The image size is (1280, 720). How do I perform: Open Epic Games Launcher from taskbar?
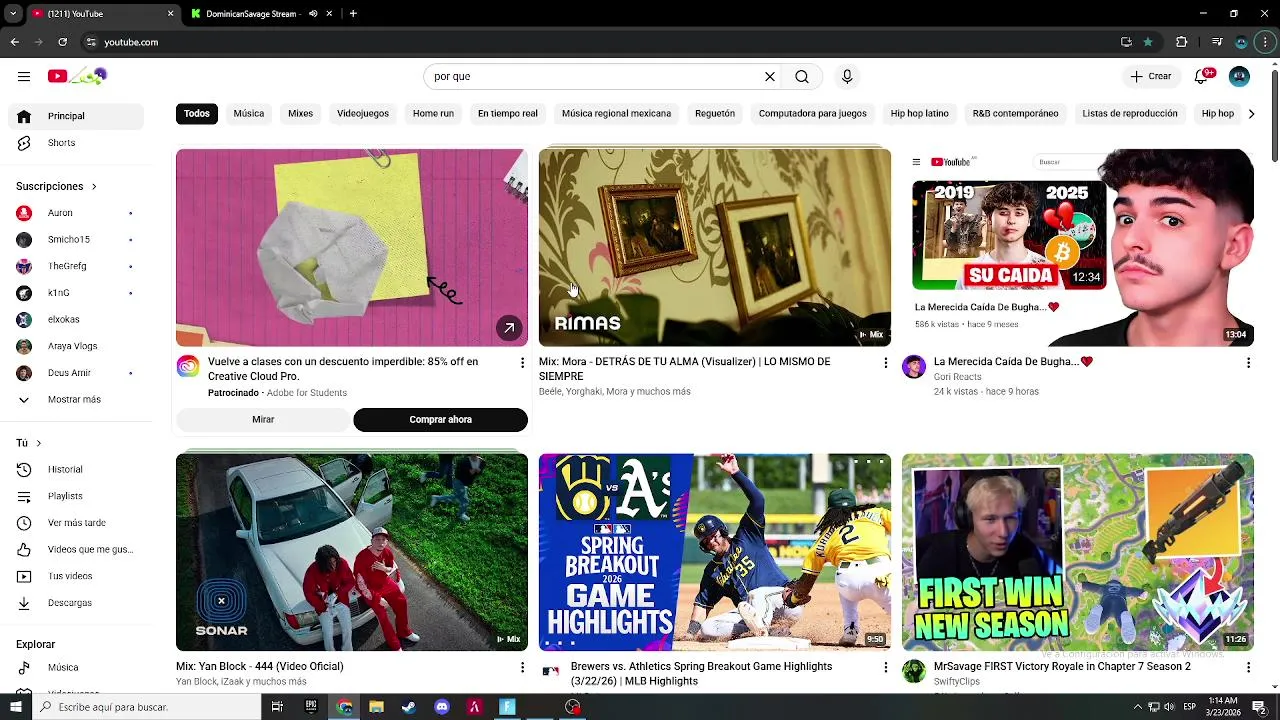(x=311, y=707)
